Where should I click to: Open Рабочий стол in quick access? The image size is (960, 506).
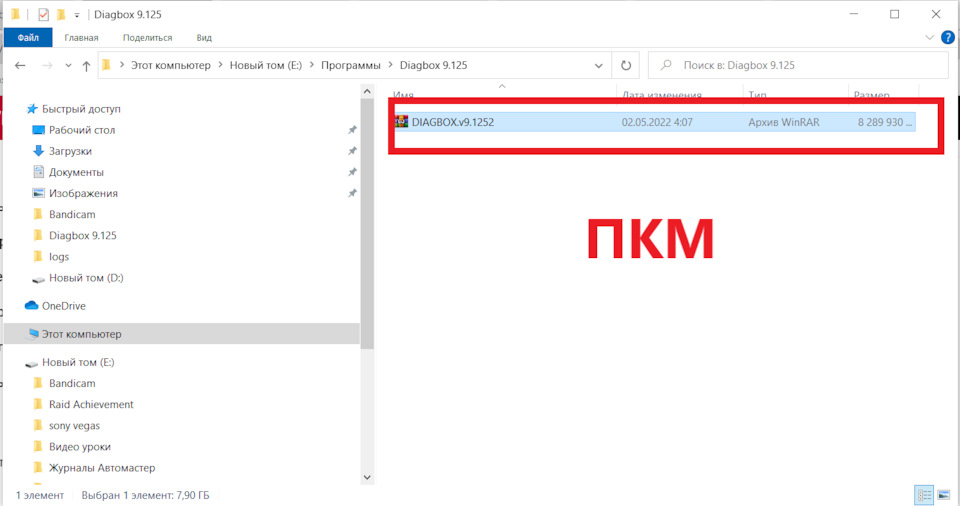click(x=82, y=130)
